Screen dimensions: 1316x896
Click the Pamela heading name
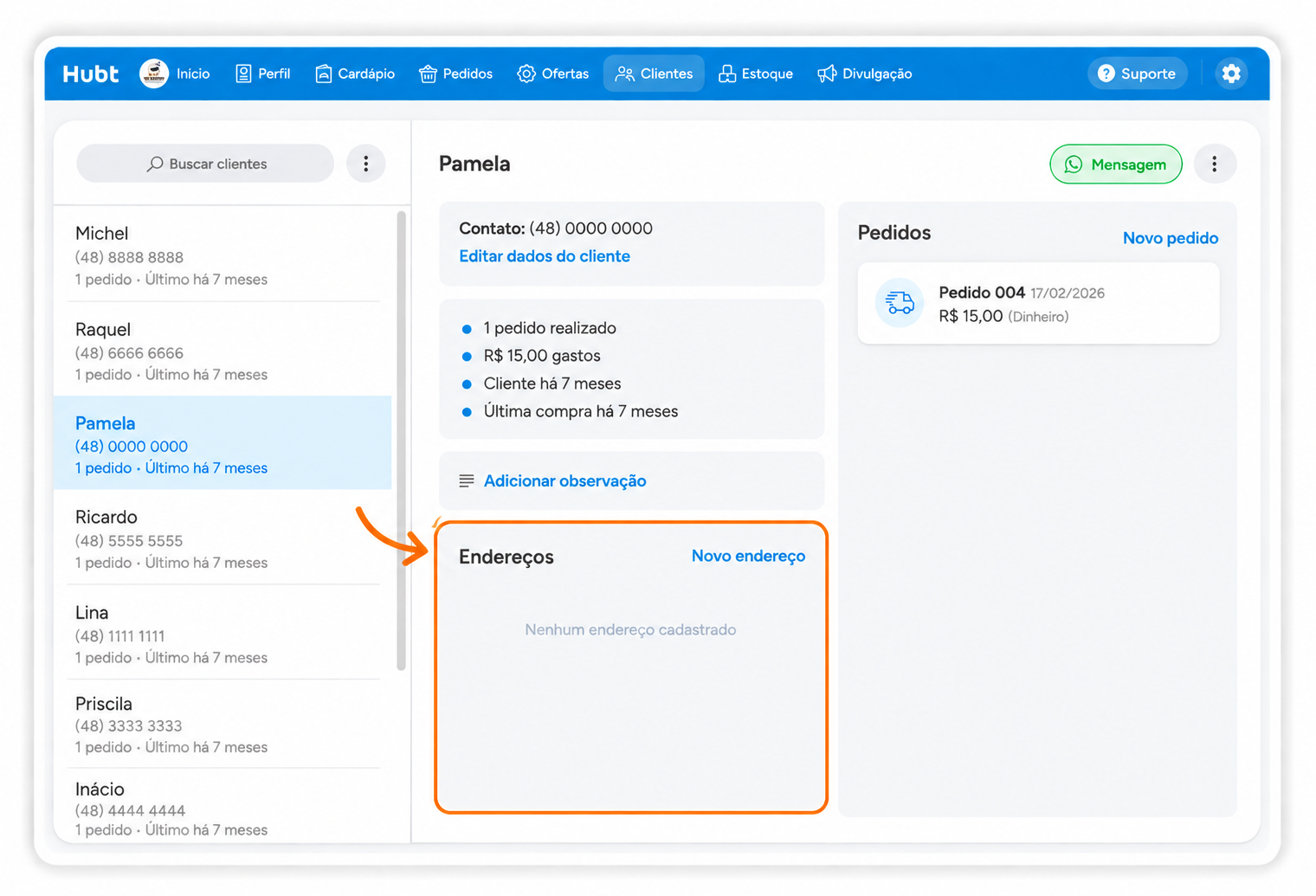[474, 164]
